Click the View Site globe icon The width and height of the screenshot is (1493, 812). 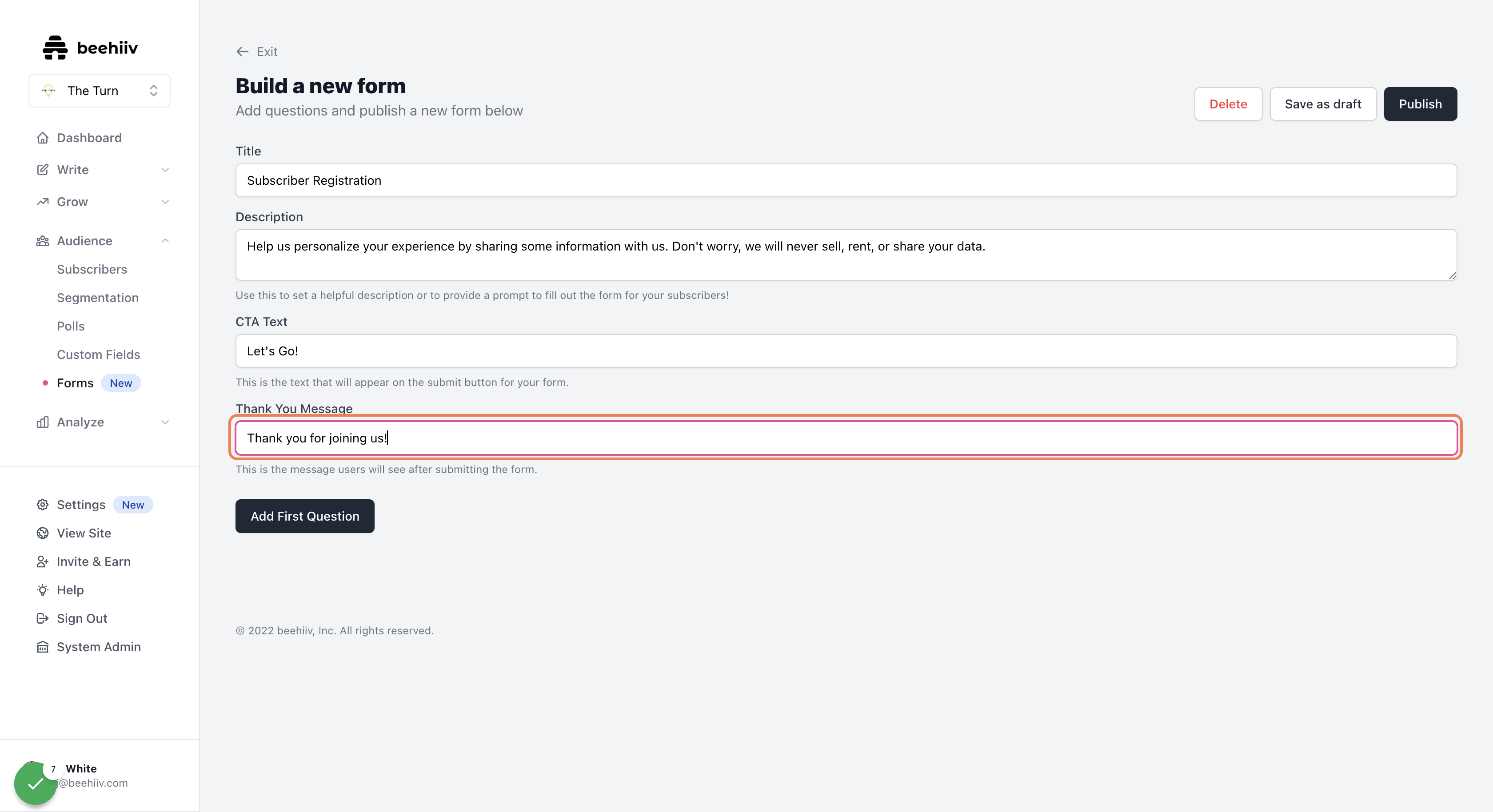pyautogui.click(x=42, y=533)
